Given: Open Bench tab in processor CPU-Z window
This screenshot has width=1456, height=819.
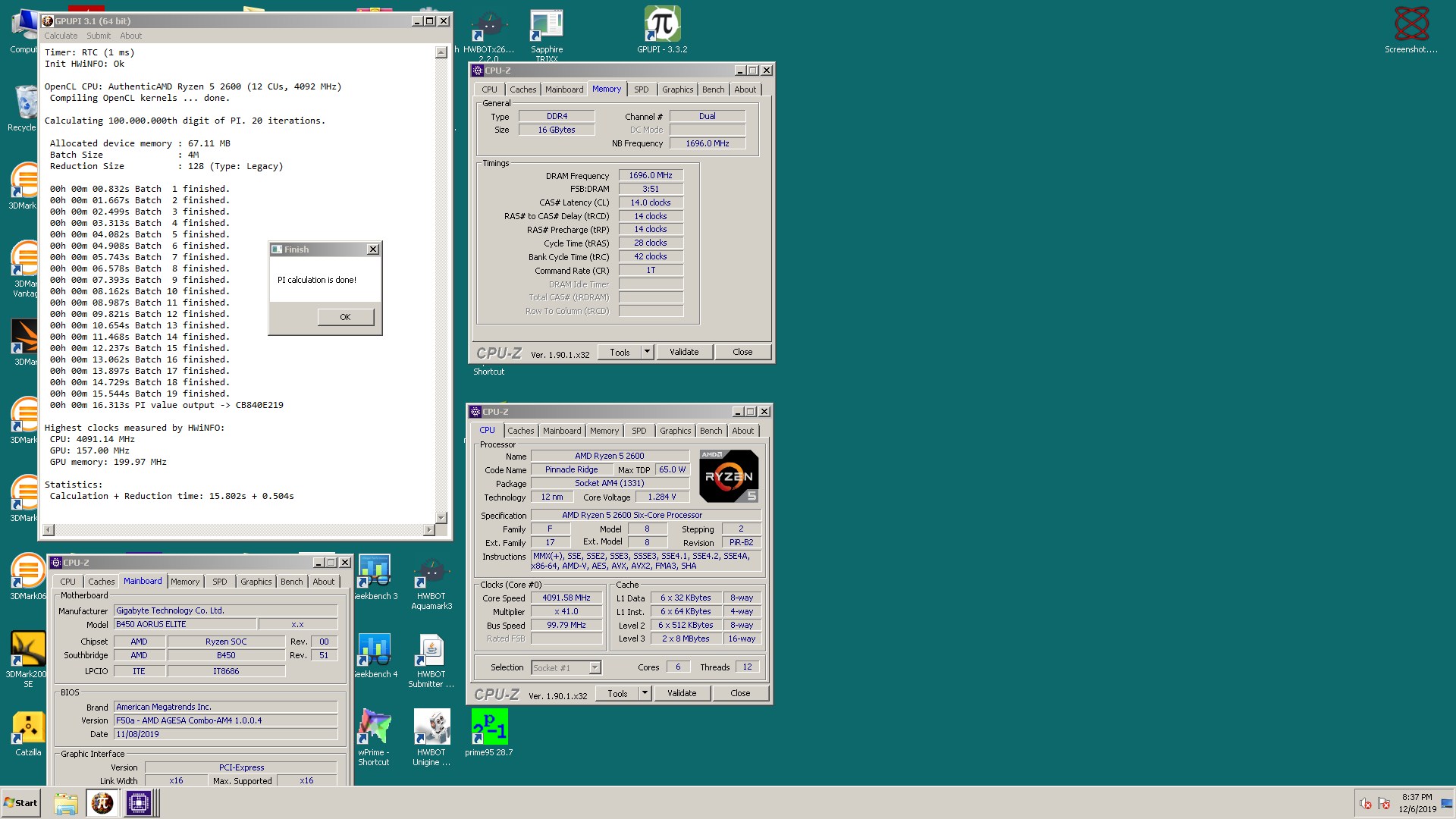Looking at the screenshot, I should pyautogui.click(x=711, y=431).
